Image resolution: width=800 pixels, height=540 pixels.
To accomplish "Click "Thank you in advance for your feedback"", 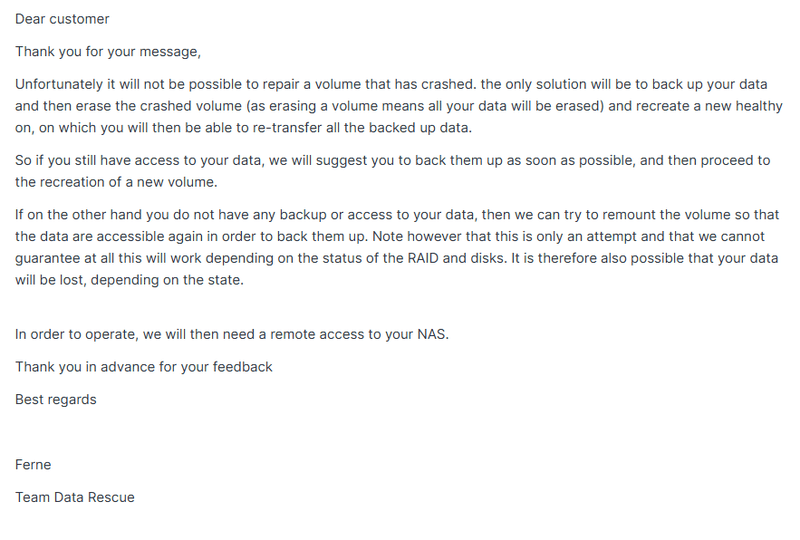I will point(143,367).
